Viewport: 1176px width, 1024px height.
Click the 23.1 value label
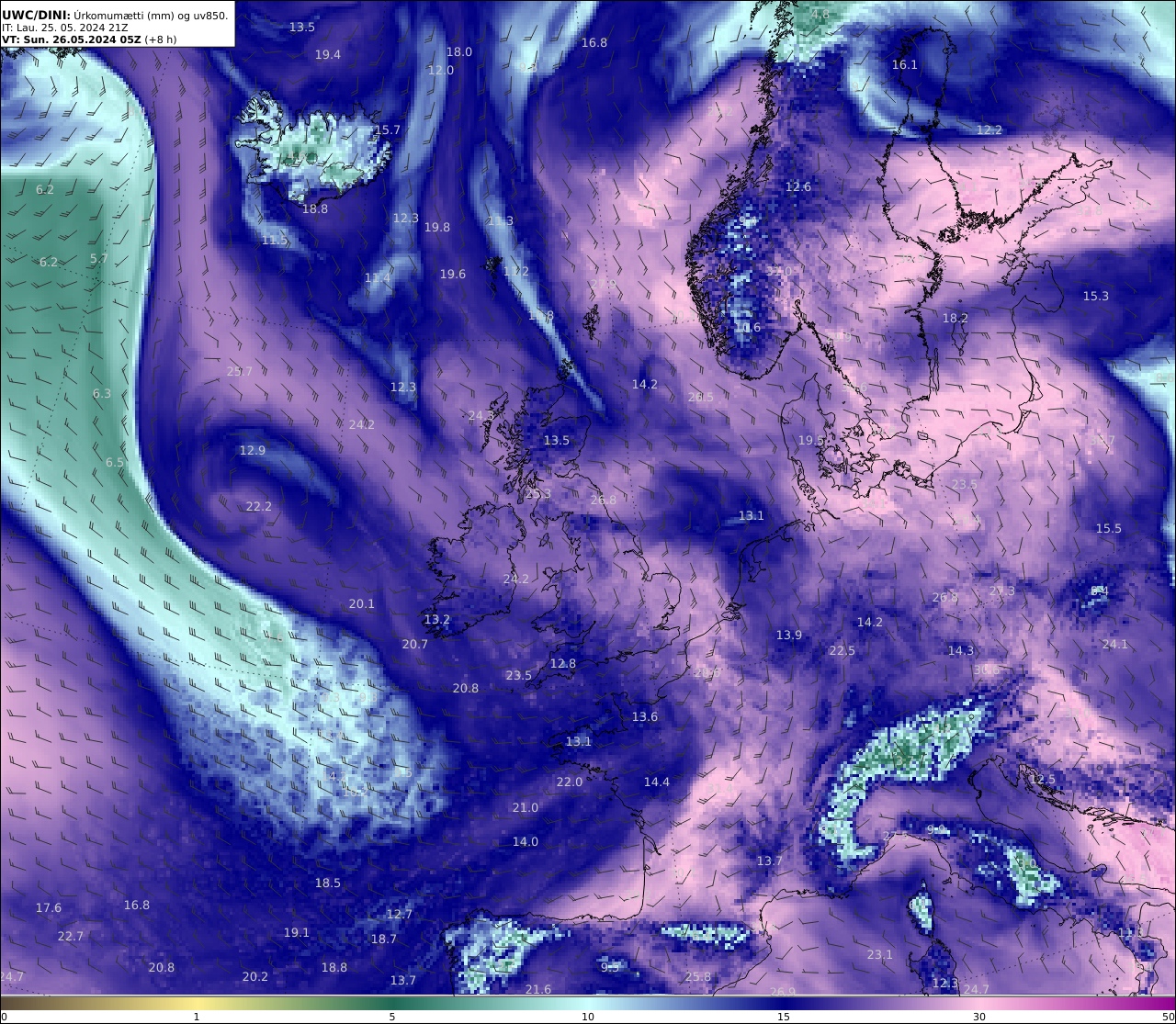[x=880, y=955]
